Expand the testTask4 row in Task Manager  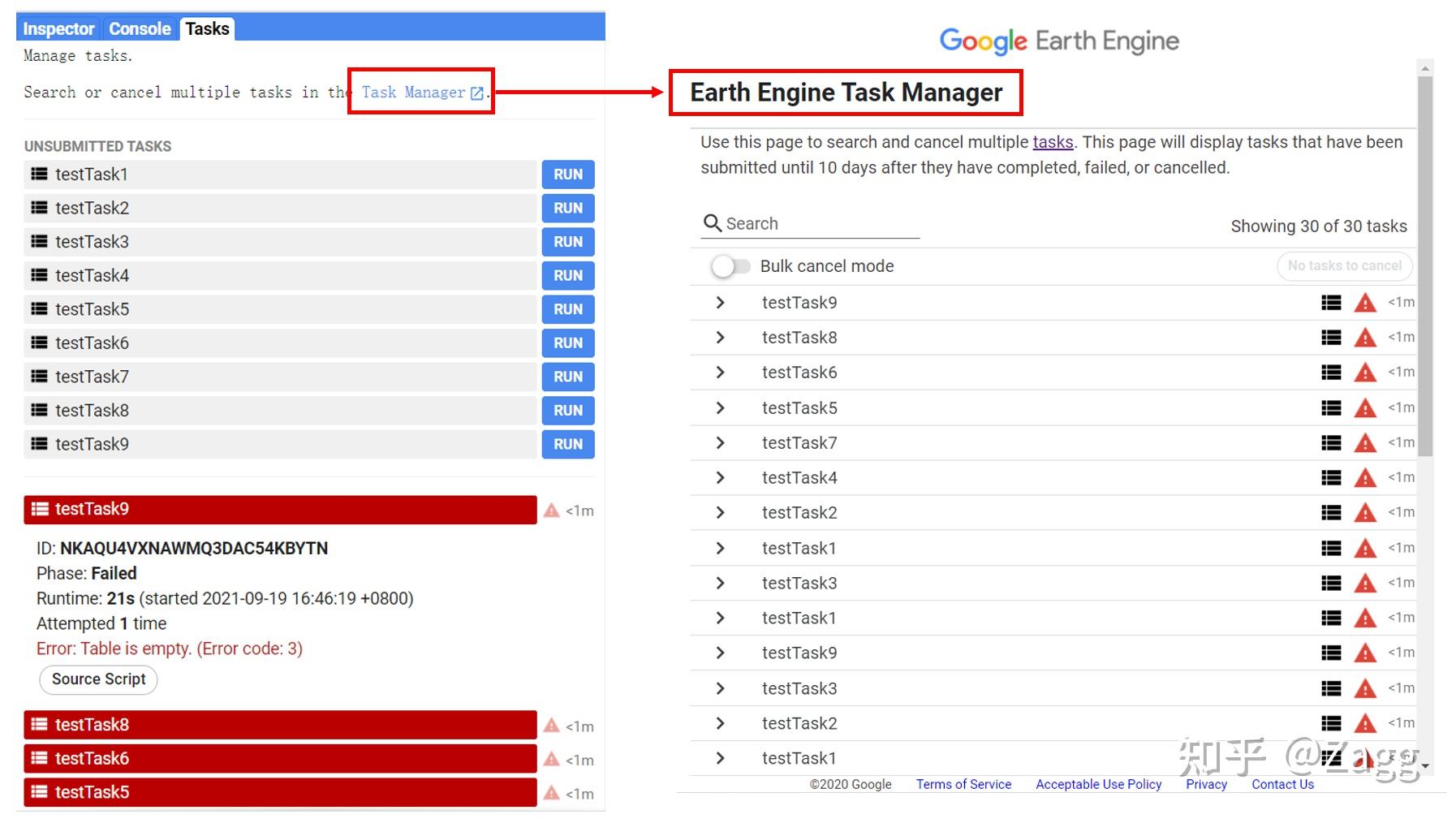click(719, 477)
